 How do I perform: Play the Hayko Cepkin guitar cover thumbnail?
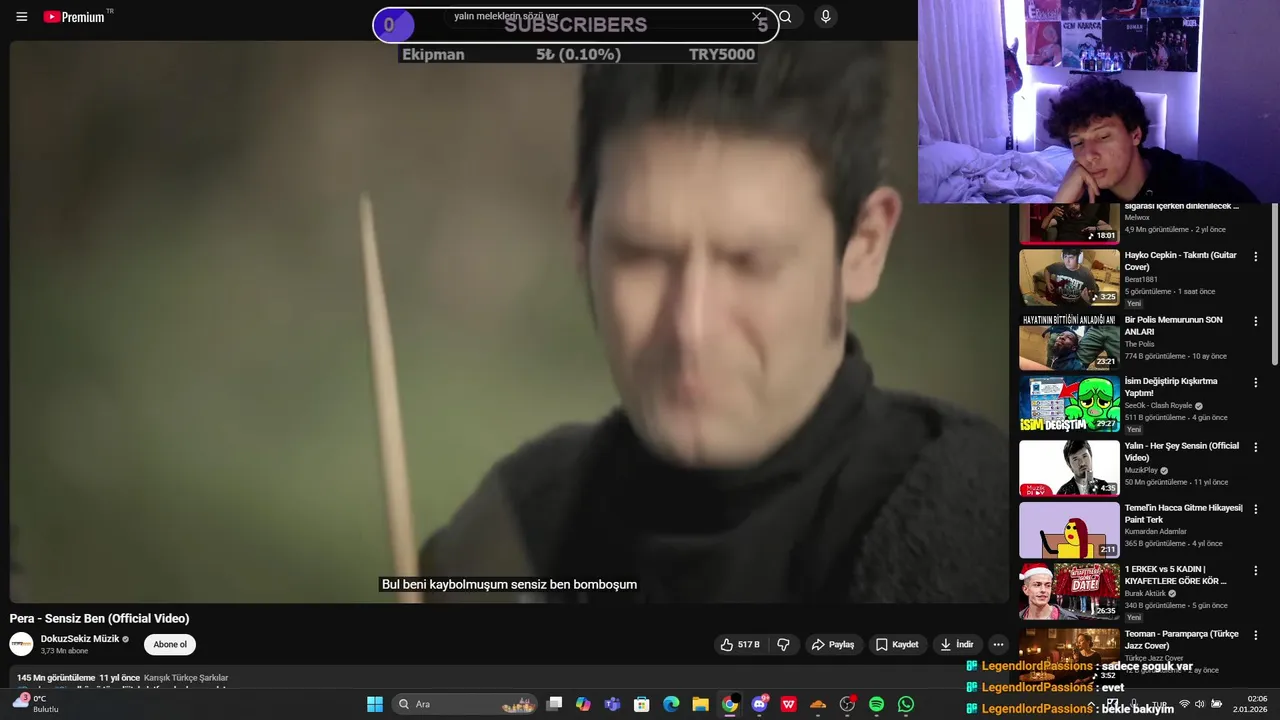(x=1069, y=277)
